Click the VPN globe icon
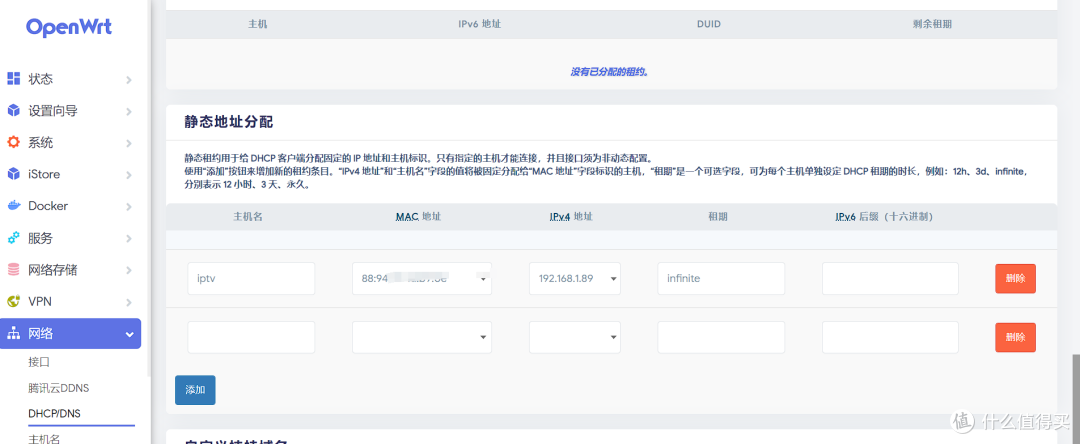Screen dimensions: 1080x444 [x=14, y=302]
